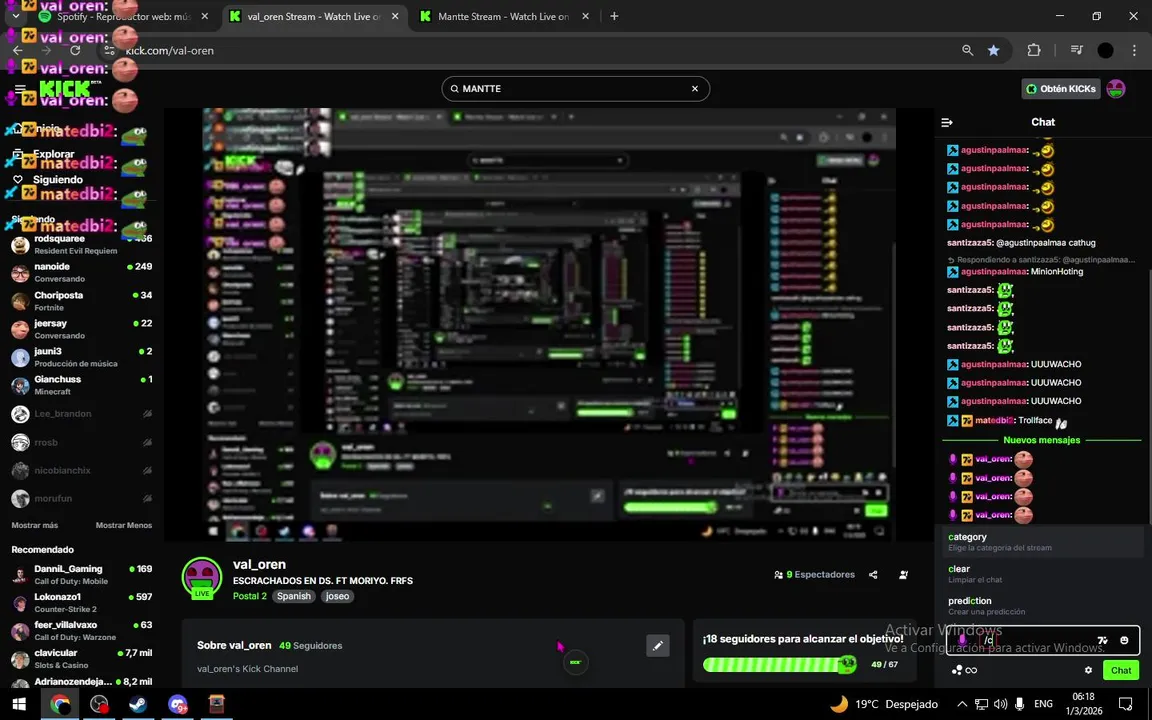Click the MANTTE search field
The width and height of the screenshot is (1152, 720).
click(x=575, y=89)
